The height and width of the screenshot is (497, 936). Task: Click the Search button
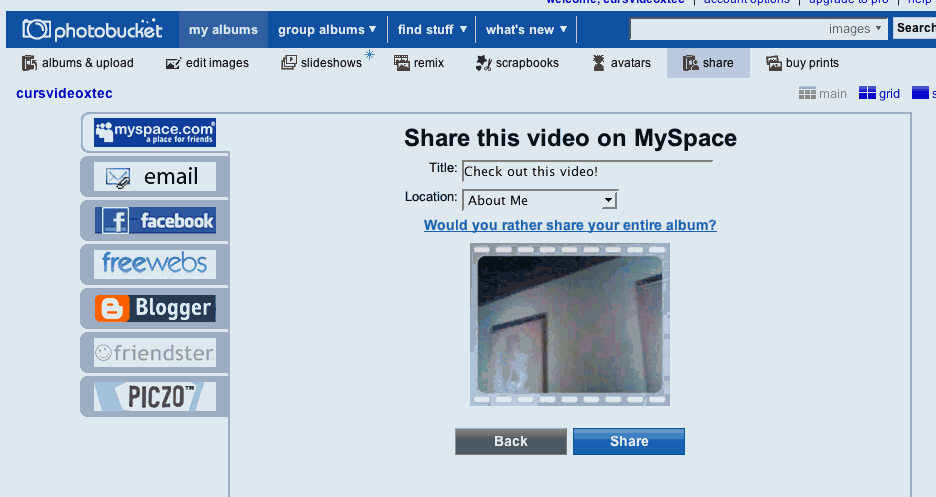click(915, 28)
